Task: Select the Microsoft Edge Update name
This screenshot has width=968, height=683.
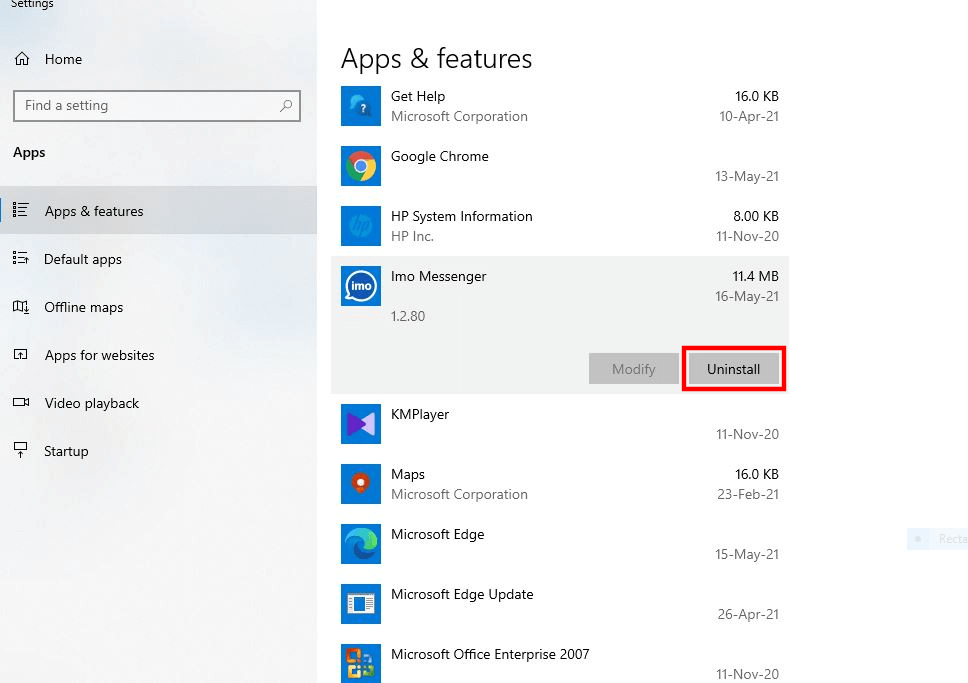Action: pyautogui.click(x=462, y=594)
